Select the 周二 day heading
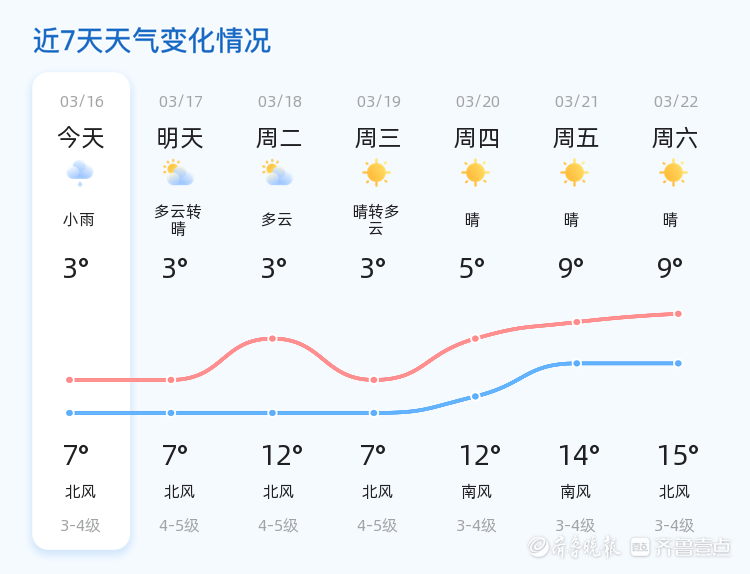 coord(279,138)
